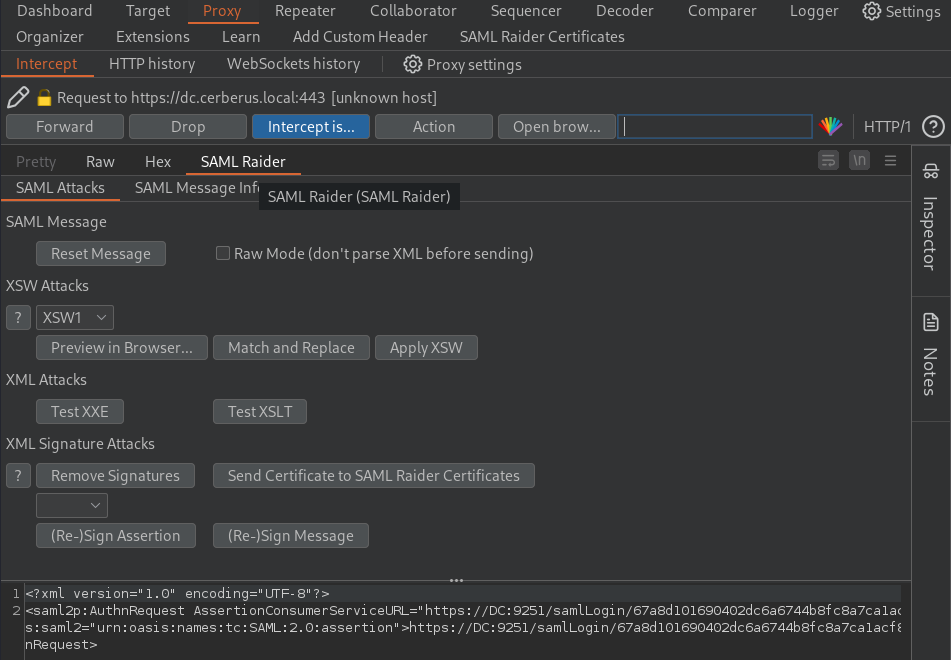Screen dimensions: 951x660
Task: View the WebSockets history sub-tab
Action: (294, 64)
